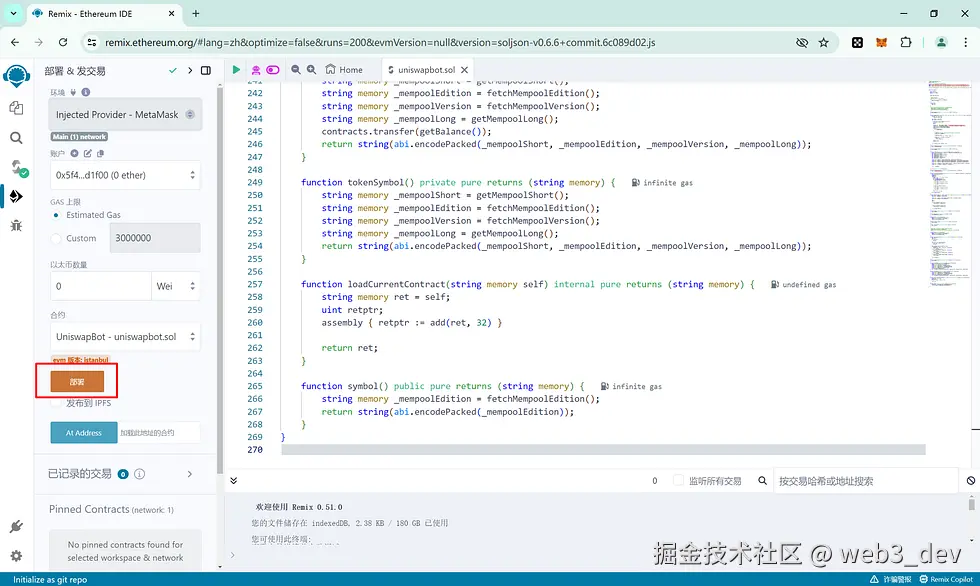Click the pink AI robot explain icon

click(x=256, y=70)
